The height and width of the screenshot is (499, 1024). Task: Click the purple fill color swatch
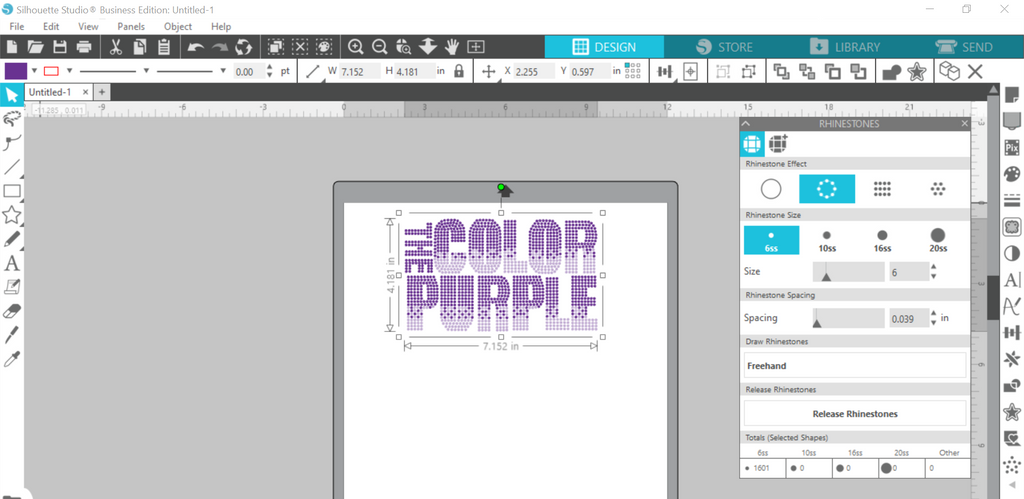[x=16, y=71]
